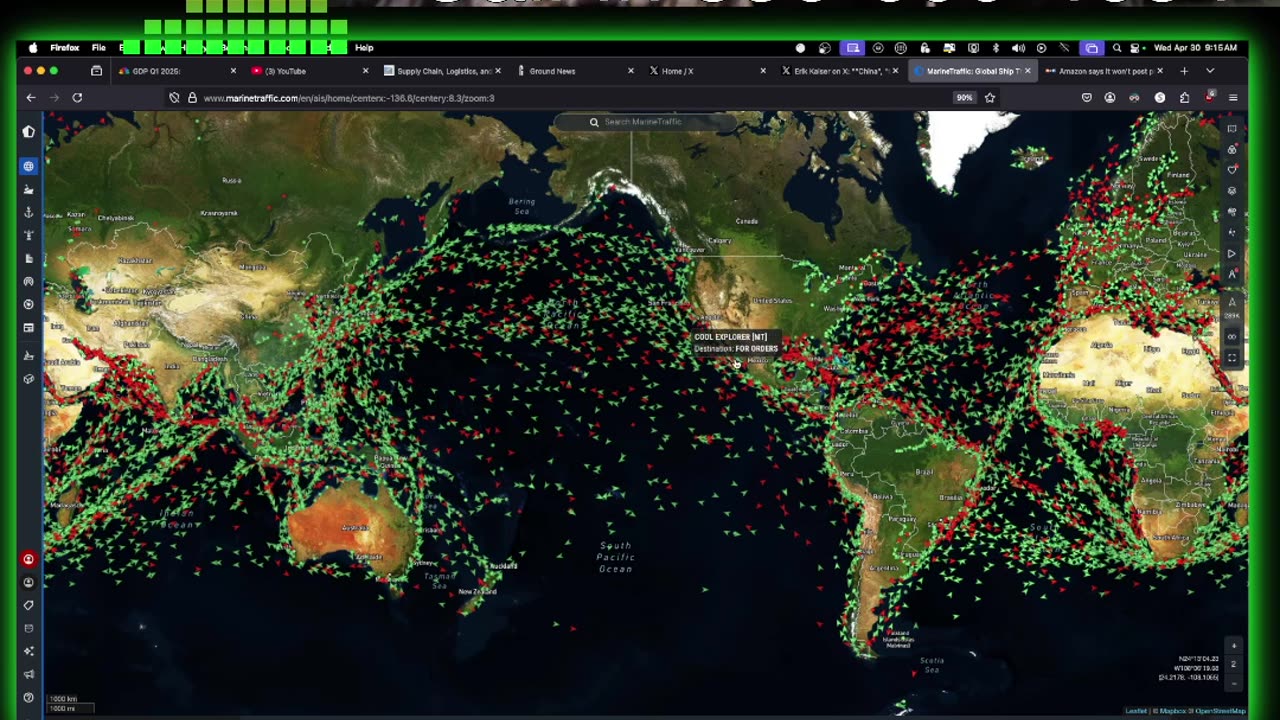1280x720 pixels.
Task: Click the compass icon in left sidebar
Action: [28, 304]
